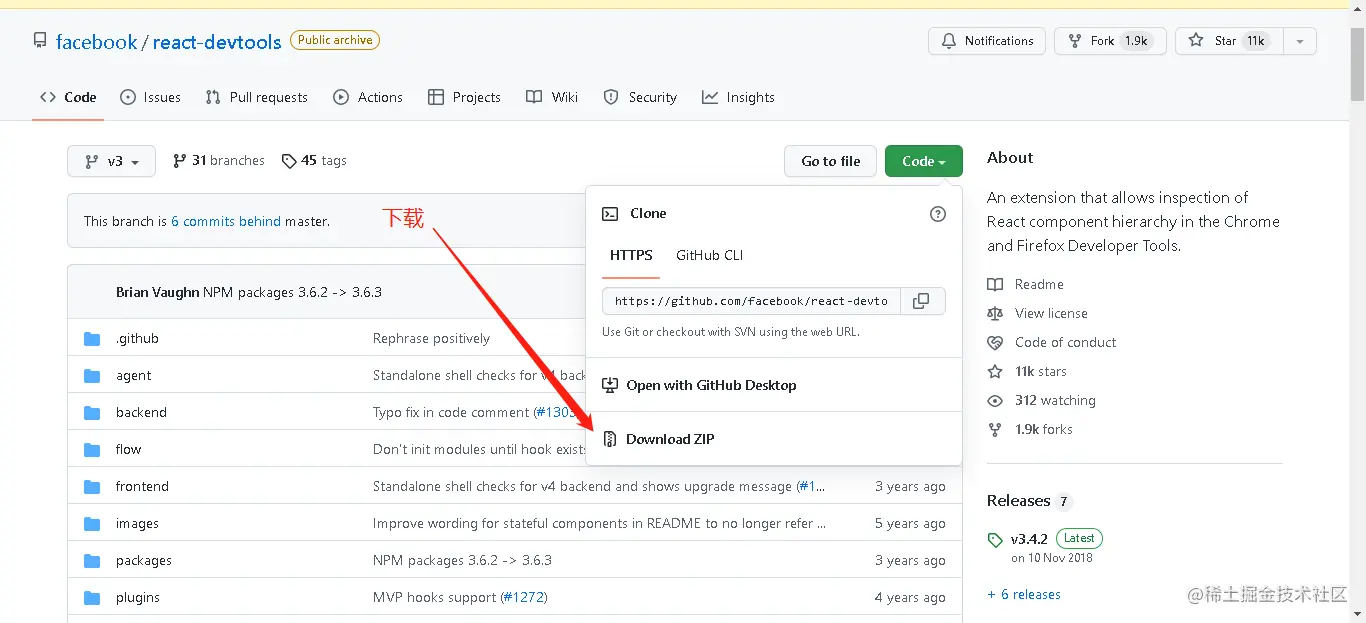Select the HTTPS clone tab
The height and width of the screenshot is (623, 1366).
(x=631, y=256)
